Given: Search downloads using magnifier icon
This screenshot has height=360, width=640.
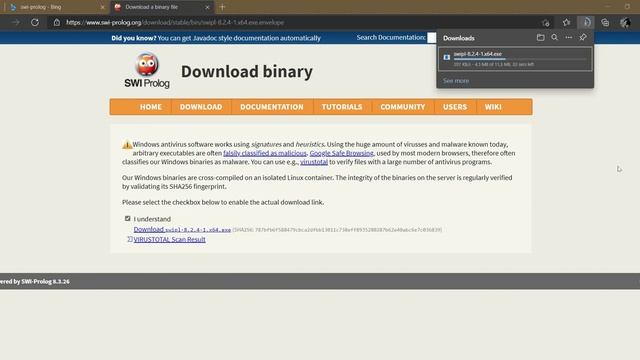Looking at the screenshot, I should [554, 38].
